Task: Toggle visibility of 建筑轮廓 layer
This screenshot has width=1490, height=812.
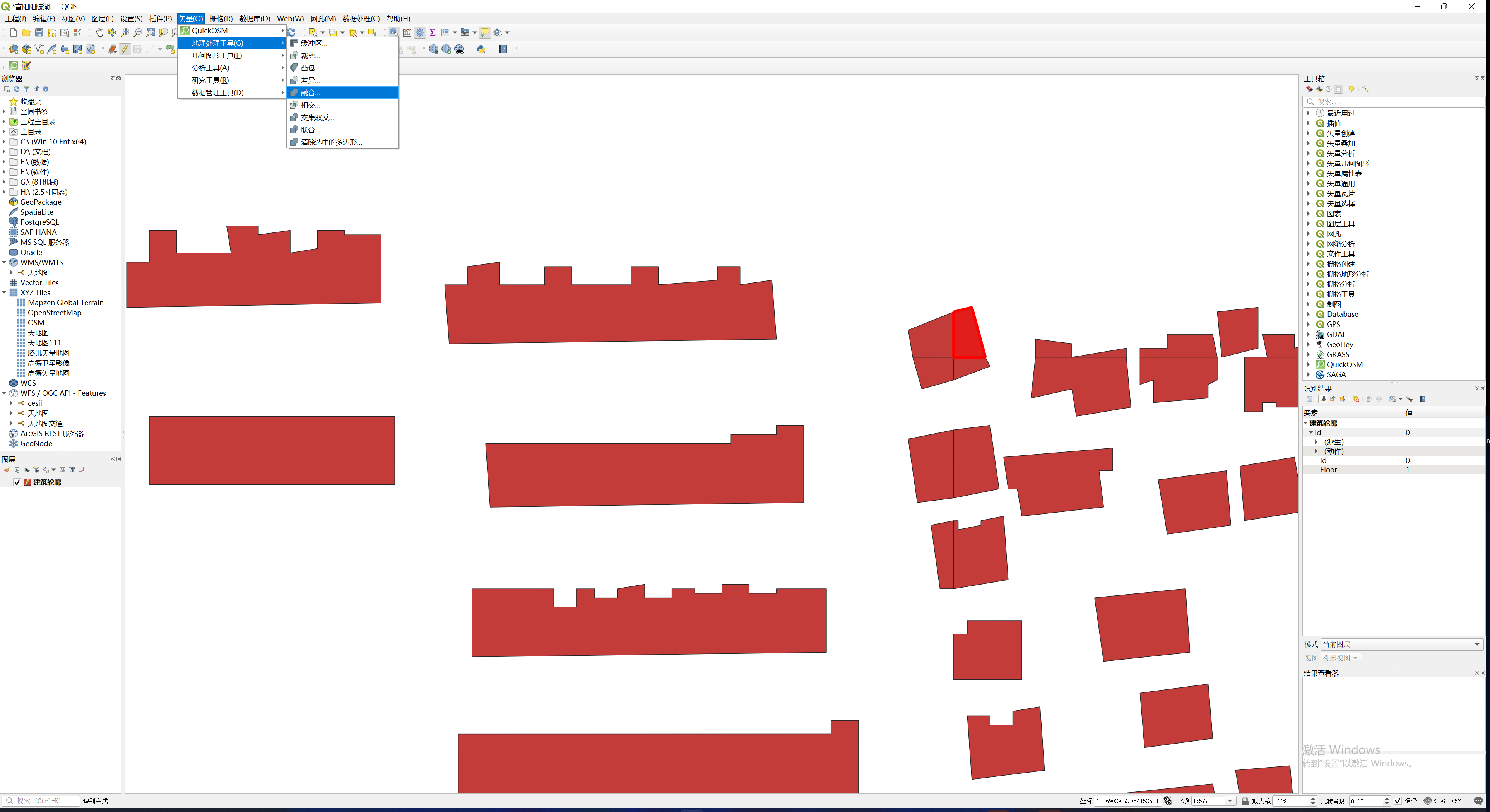Action: (17, 482)
